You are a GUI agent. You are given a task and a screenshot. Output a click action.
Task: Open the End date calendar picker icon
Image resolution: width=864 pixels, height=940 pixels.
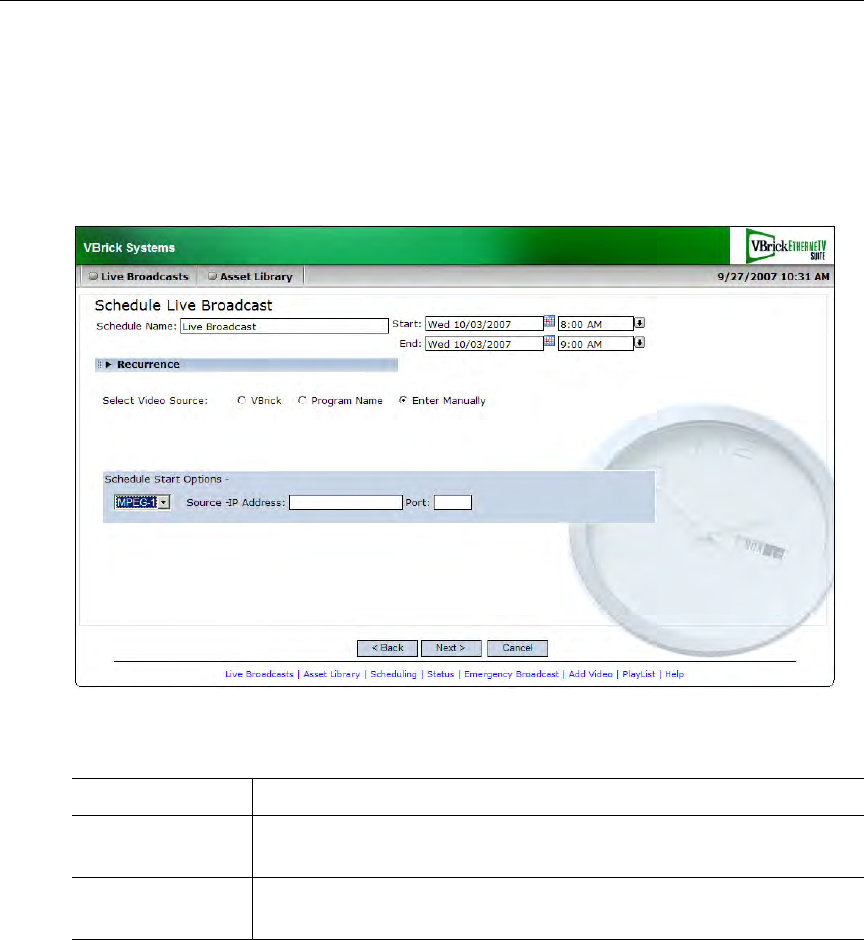click(549, 342)
